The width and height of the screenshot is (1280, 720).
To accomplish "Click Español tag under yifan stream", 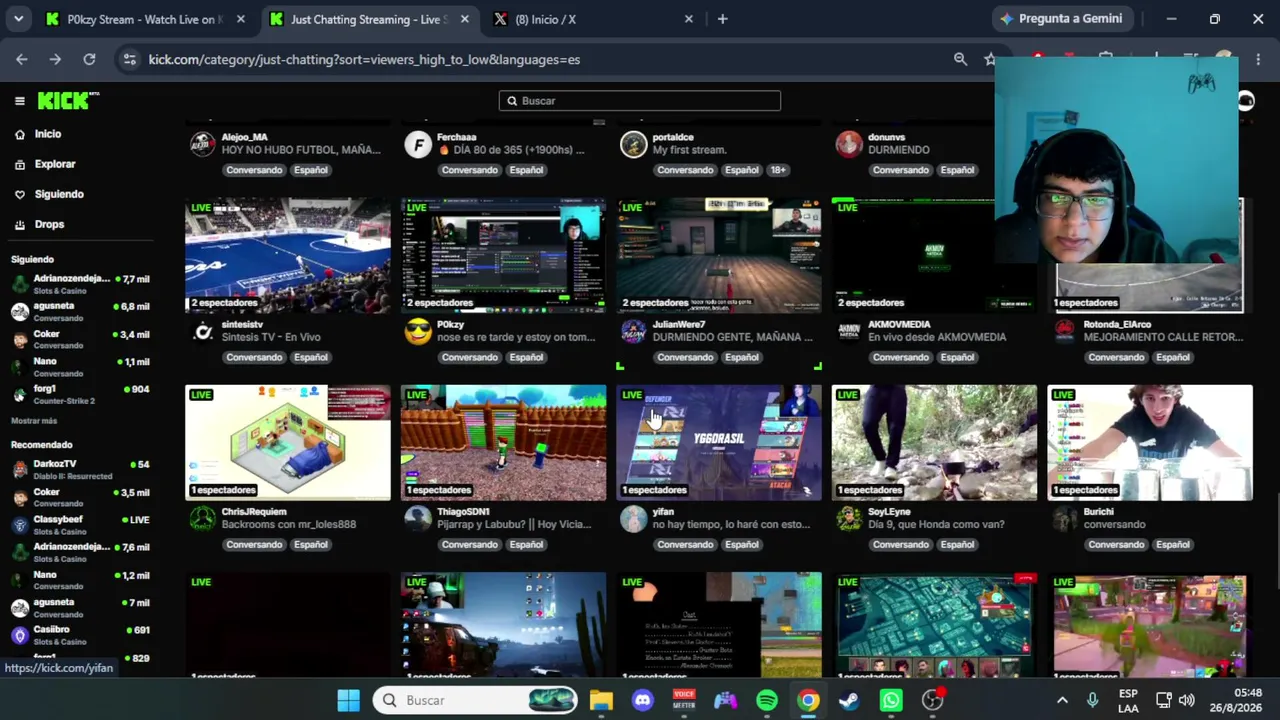I will click(x=742, y=545).
